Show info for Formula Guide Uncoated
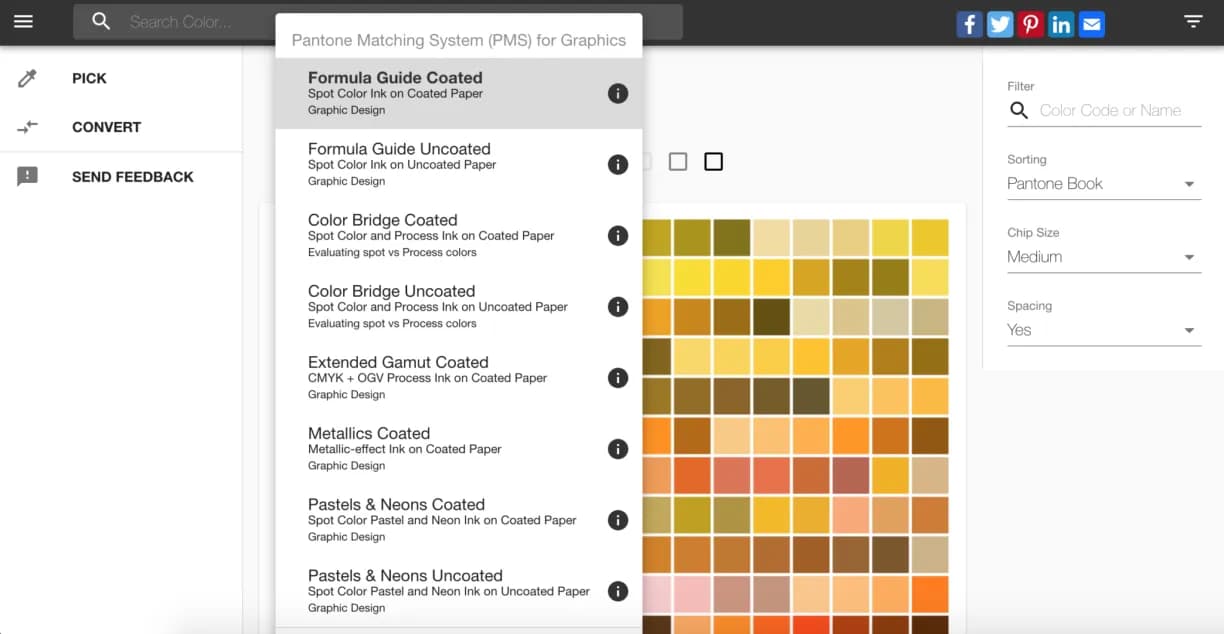1224x634 pixels. (618, 164)
